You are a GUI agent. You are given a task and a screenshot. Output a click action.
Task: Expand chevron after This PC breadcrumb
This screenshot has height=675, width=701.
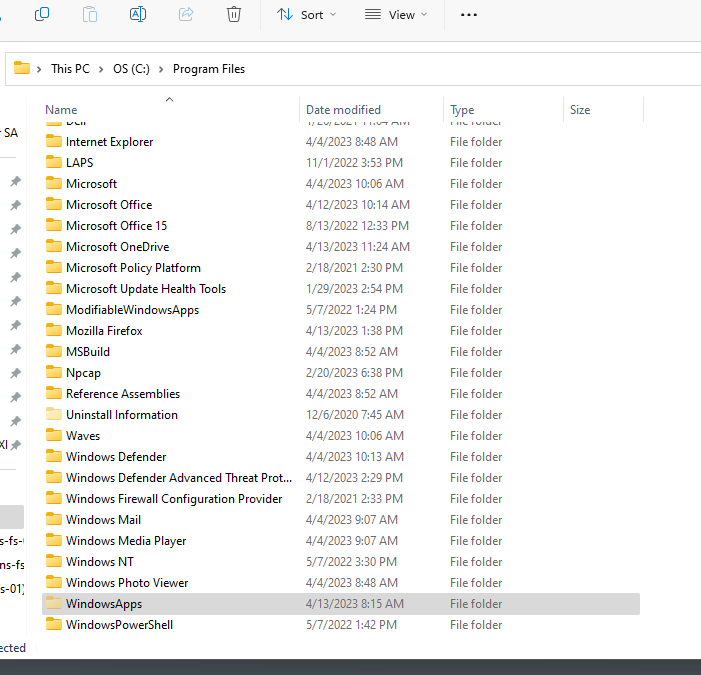click(101, 69)
